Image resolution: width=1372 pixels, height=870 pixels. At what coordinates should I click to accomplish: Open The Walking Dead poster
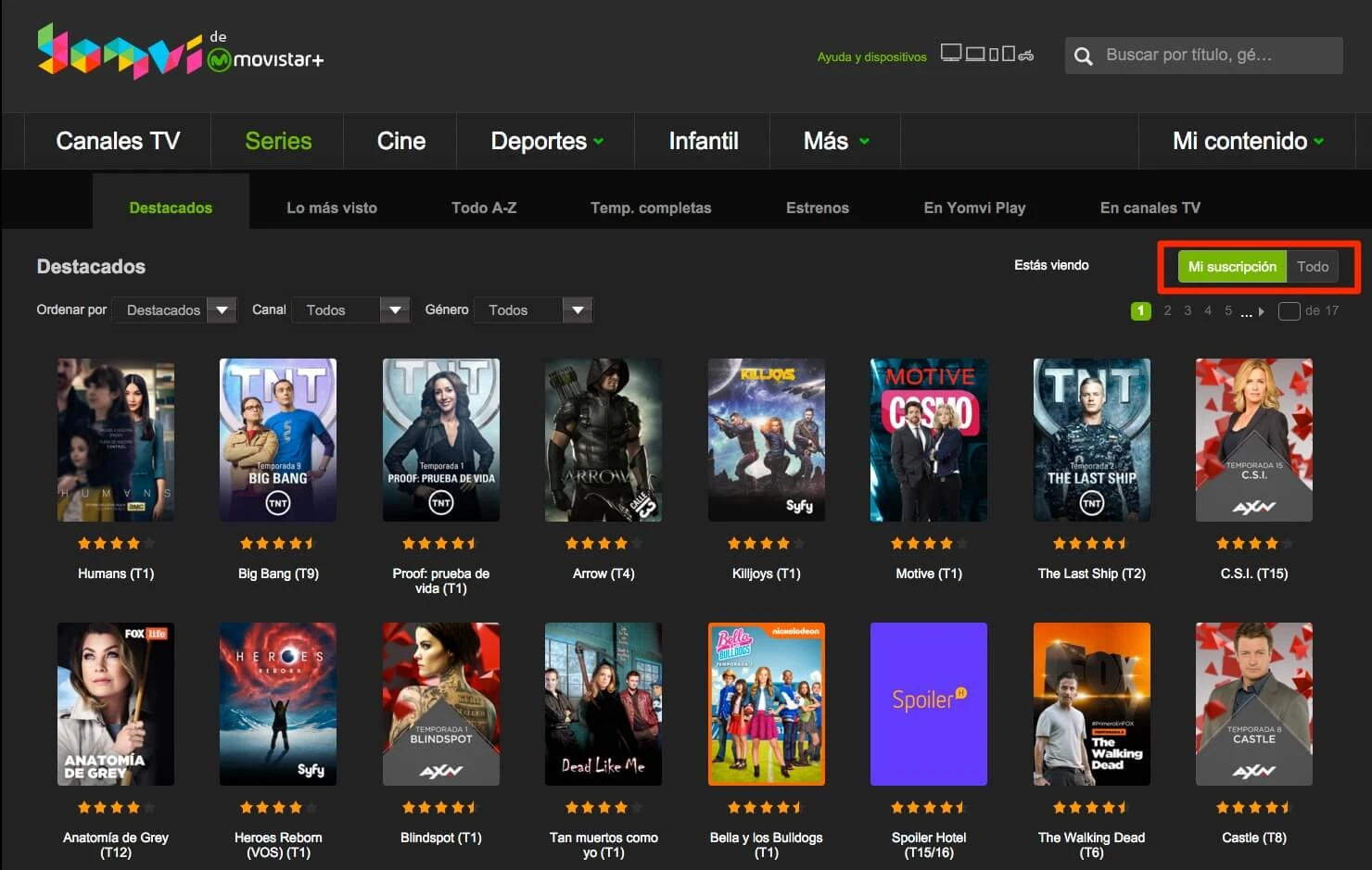coord(1092,704)
